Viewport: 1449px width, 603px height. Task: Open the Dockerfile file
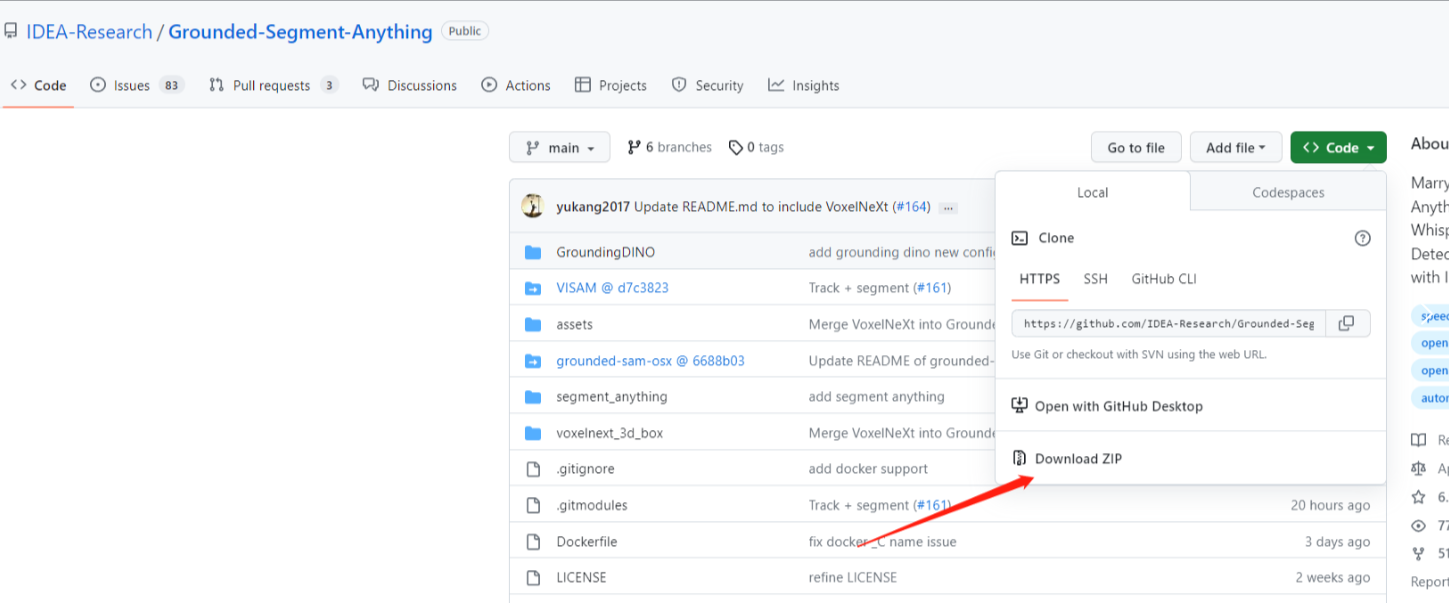tap(586, 541)
